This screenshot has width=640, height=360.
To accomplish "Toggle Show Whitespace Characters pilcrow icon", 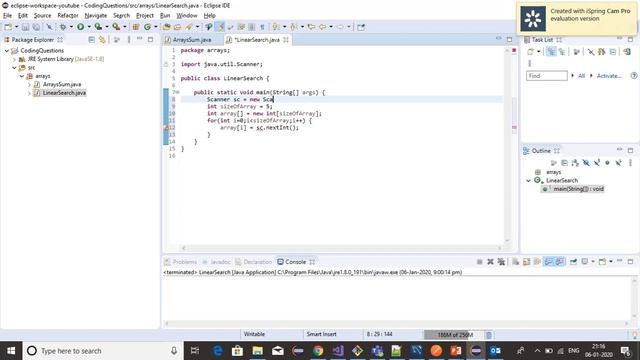I will 262,27.
